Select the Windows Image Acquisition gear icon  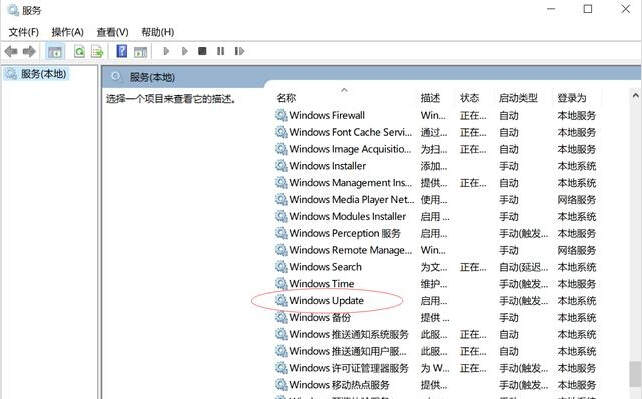pos(281,149)
